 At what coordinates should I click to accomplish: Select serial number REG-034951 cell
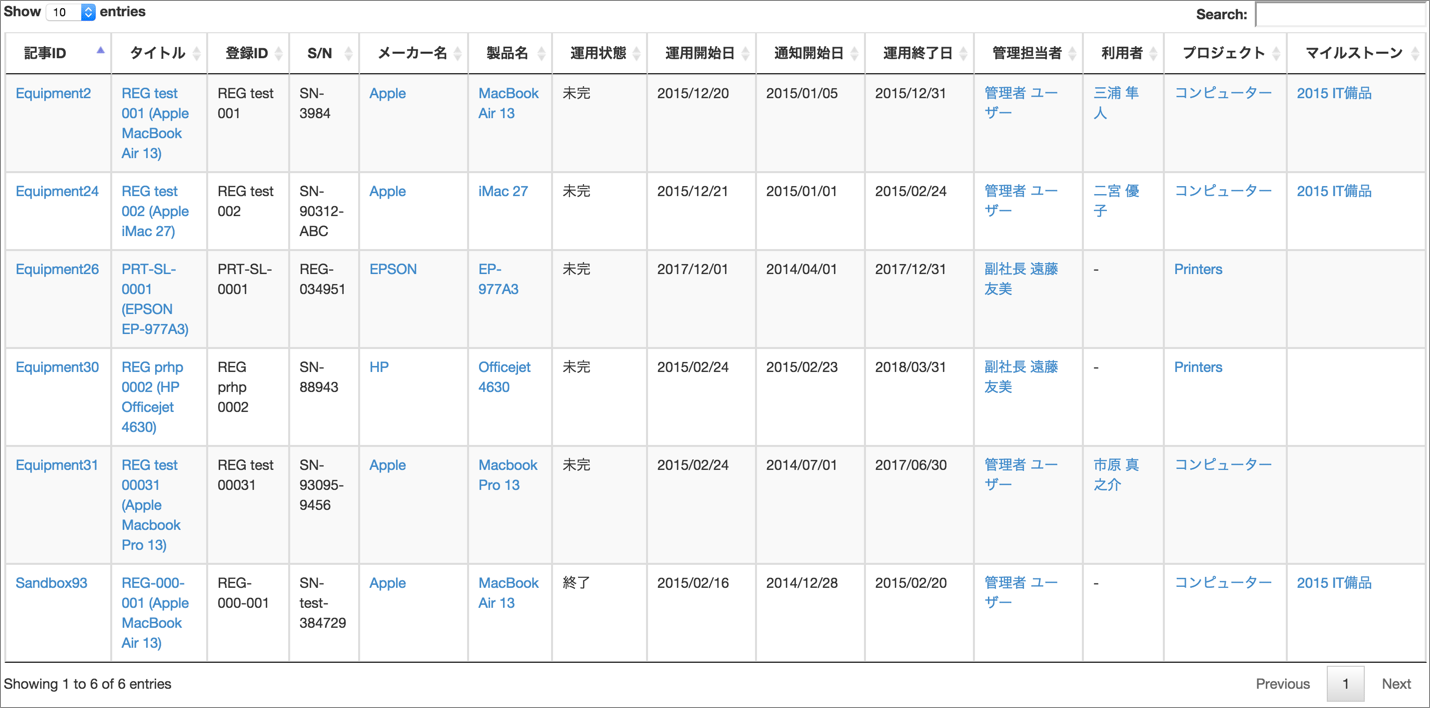tap(324, 299)
